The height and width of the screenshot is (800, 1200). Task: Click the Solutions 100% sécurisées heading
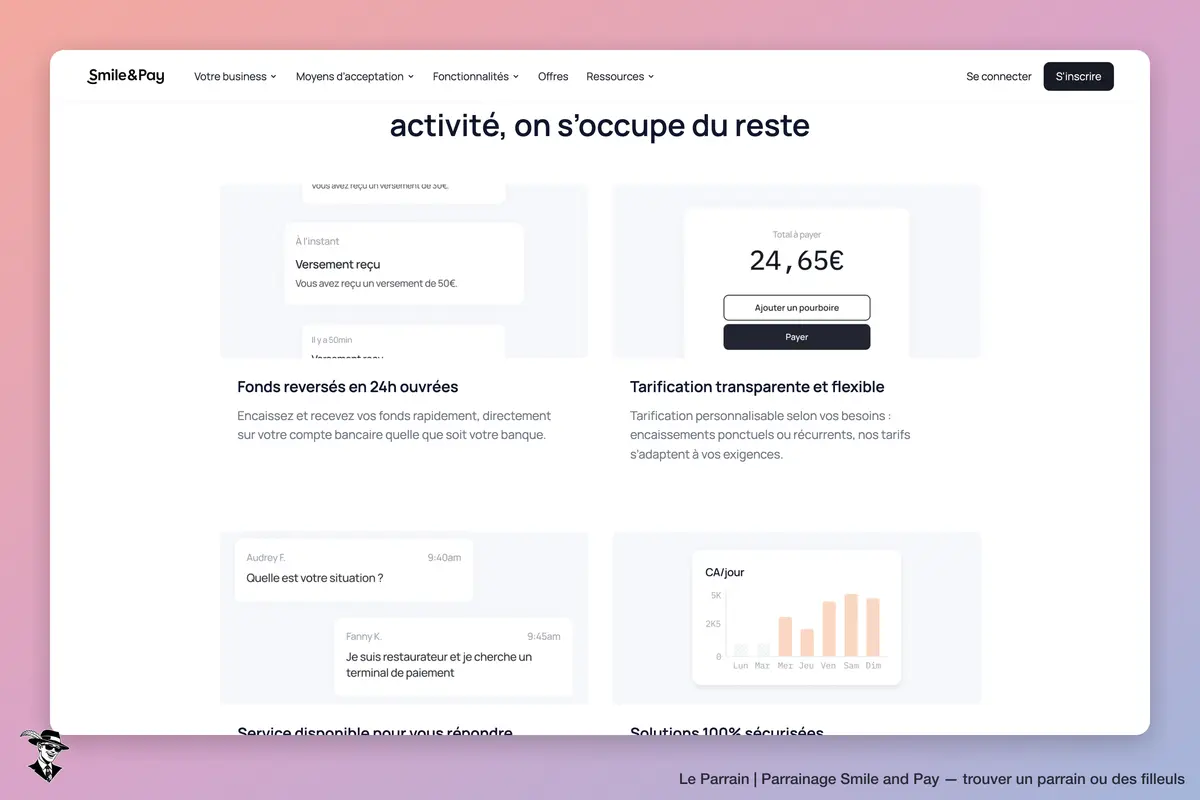727,731
